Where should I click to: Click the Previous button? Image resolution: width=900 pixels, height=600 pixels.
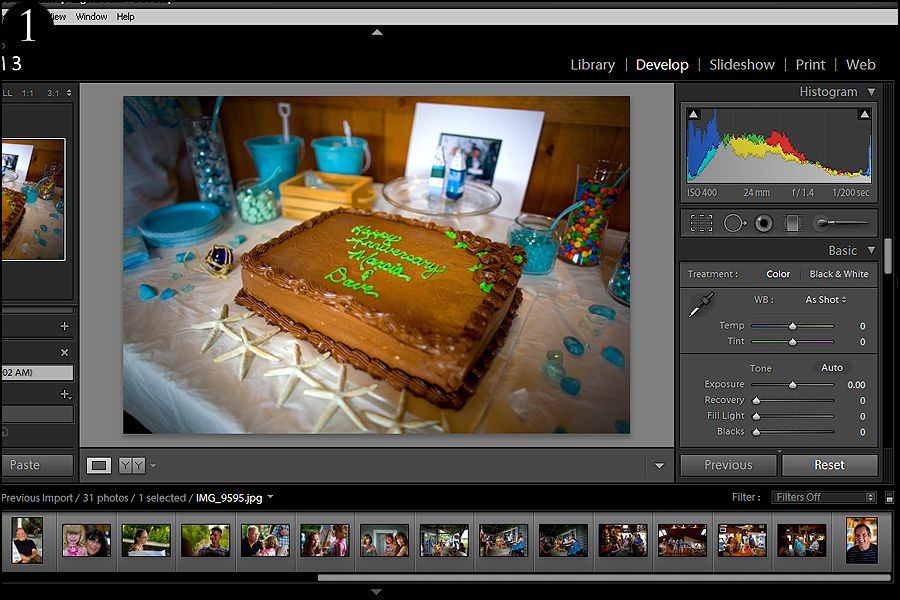click(x=728, y=465)
